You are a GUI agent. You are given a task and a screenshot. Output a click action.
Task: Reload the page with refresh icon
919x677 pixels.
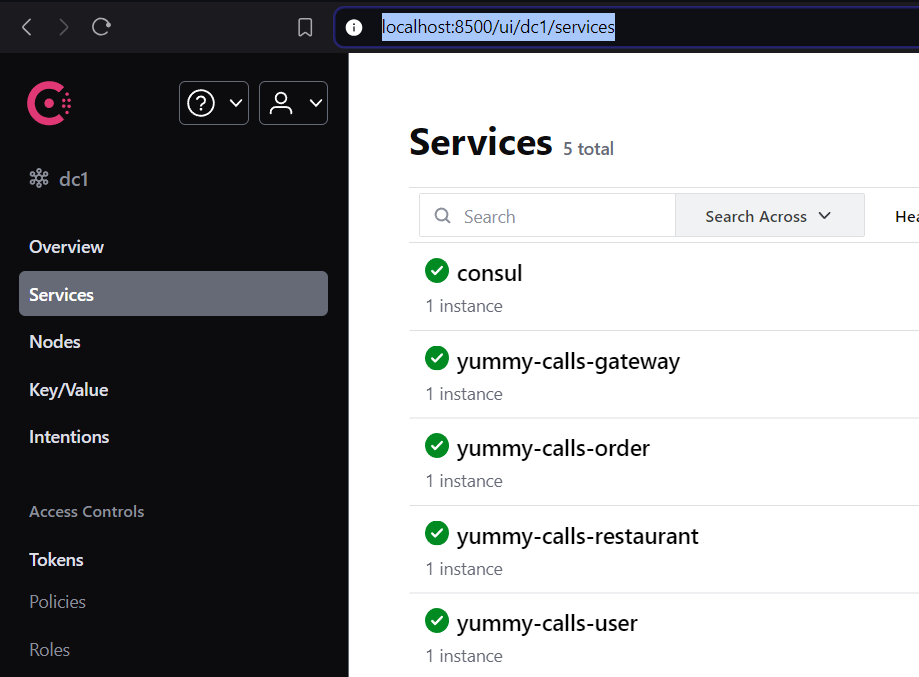pos(101,27)
